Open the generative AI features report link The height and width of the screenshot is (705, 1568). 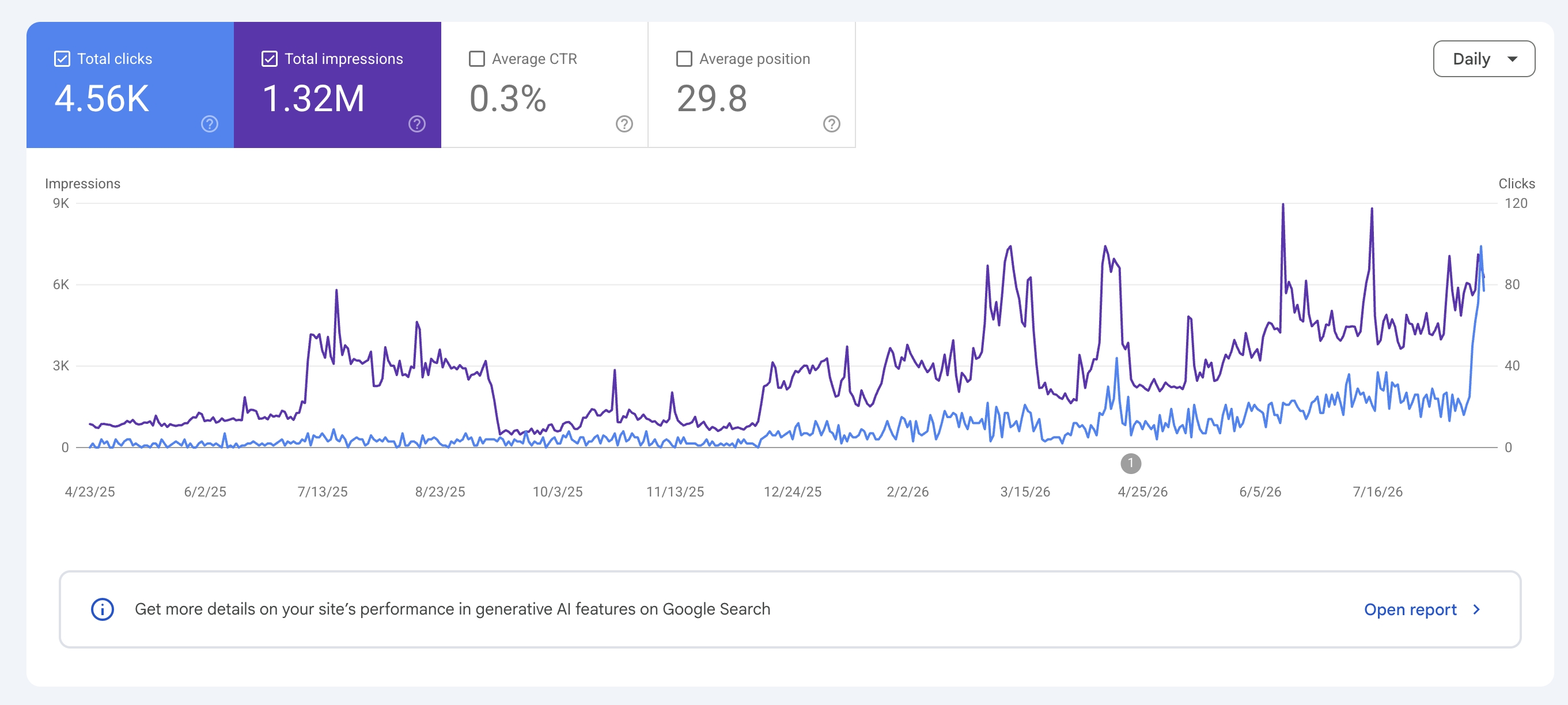click(1410, 609)
